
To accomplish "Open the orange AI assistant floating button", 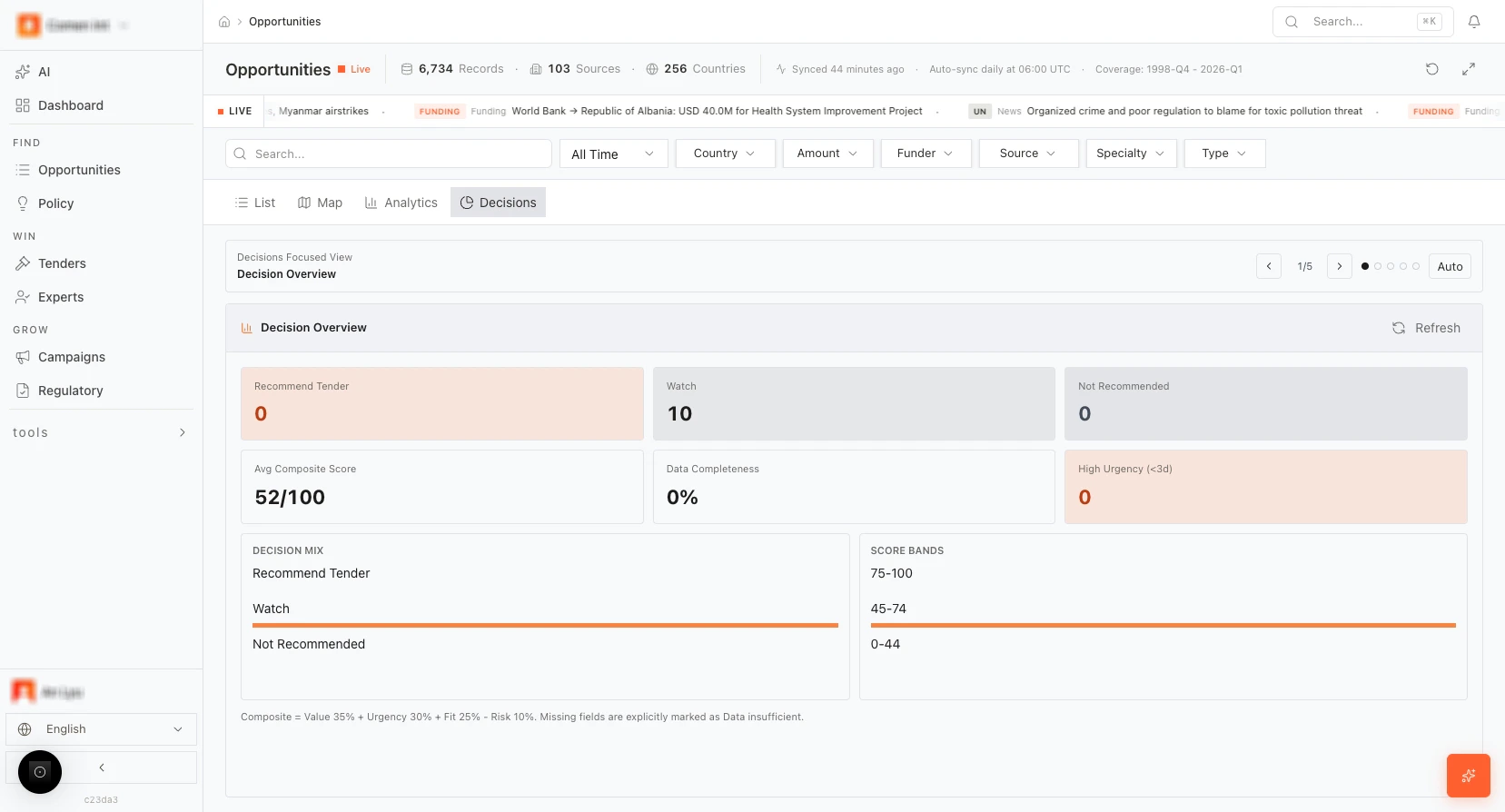I will pyautogui.click(x=1469, y=776).
